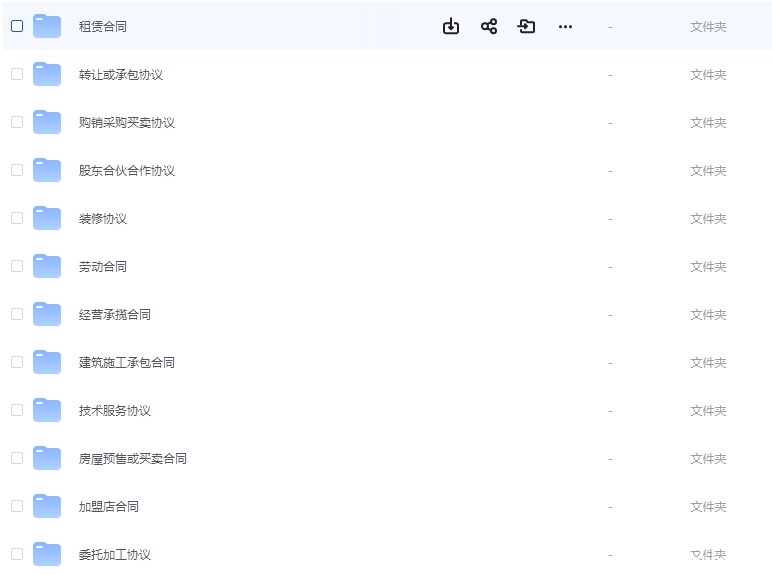This screenshot has width=772, height=575.
Task: Click the 装修协议 folder icon
Action: click(47, 219)
